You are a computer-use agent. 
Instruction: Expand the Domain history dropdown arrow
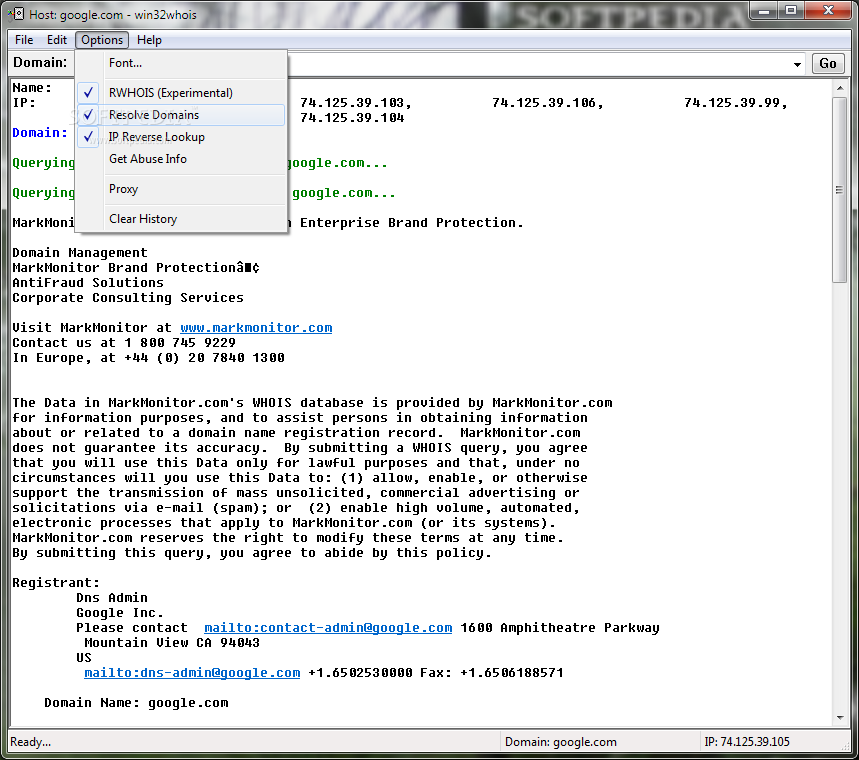[x=797, y=64]
